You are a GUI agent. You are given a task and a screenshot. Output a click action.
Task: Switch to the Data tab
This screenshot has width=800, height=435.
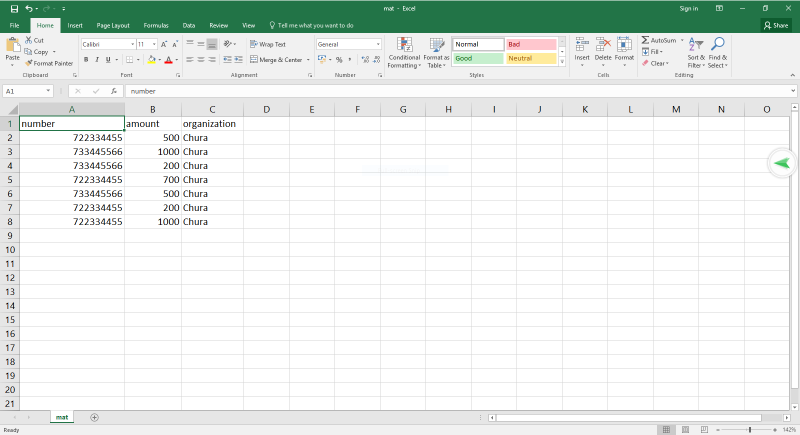coord(189,25)
